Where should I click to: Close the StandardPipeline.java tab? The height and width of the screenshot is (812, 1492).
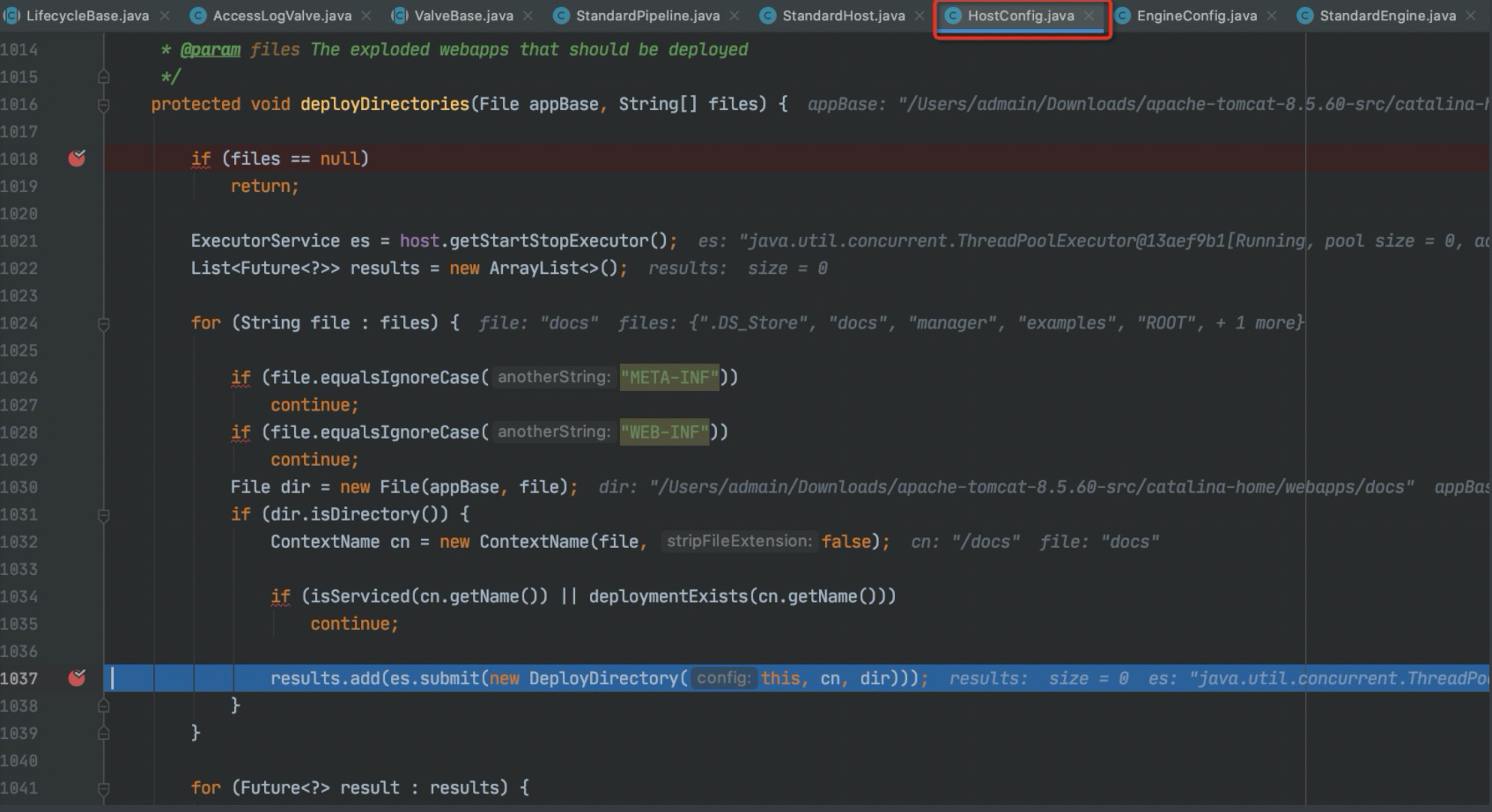735,16
